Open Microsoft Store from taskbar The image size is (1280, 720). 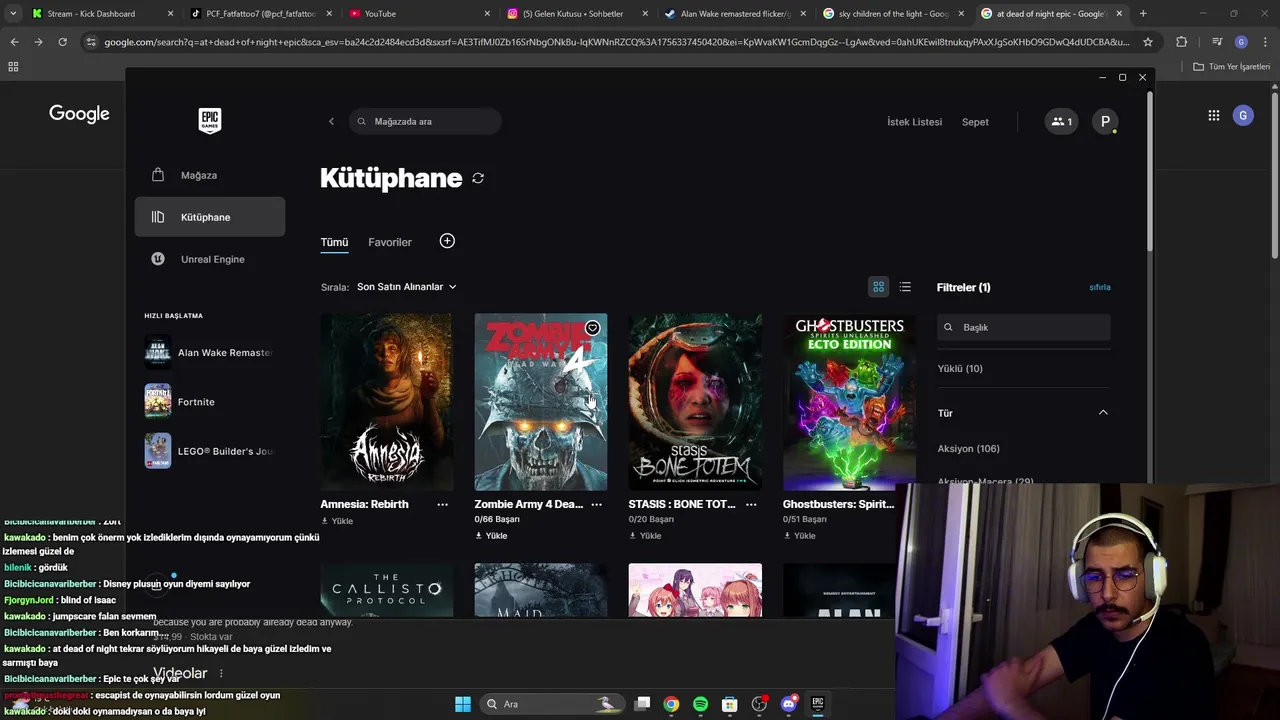(x=730, y=704)
